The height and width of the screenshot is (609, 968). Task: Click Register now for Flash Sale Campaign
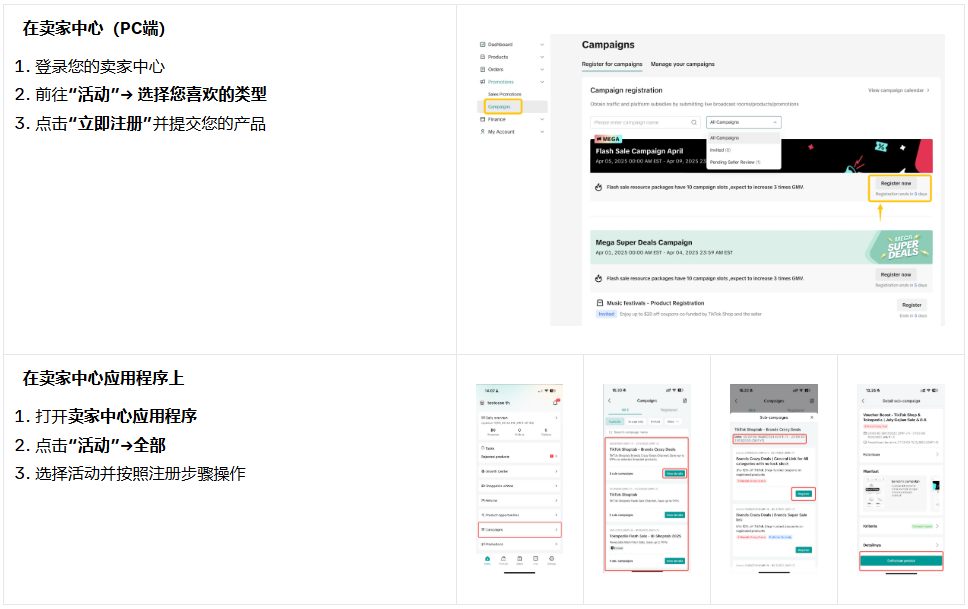895,184
